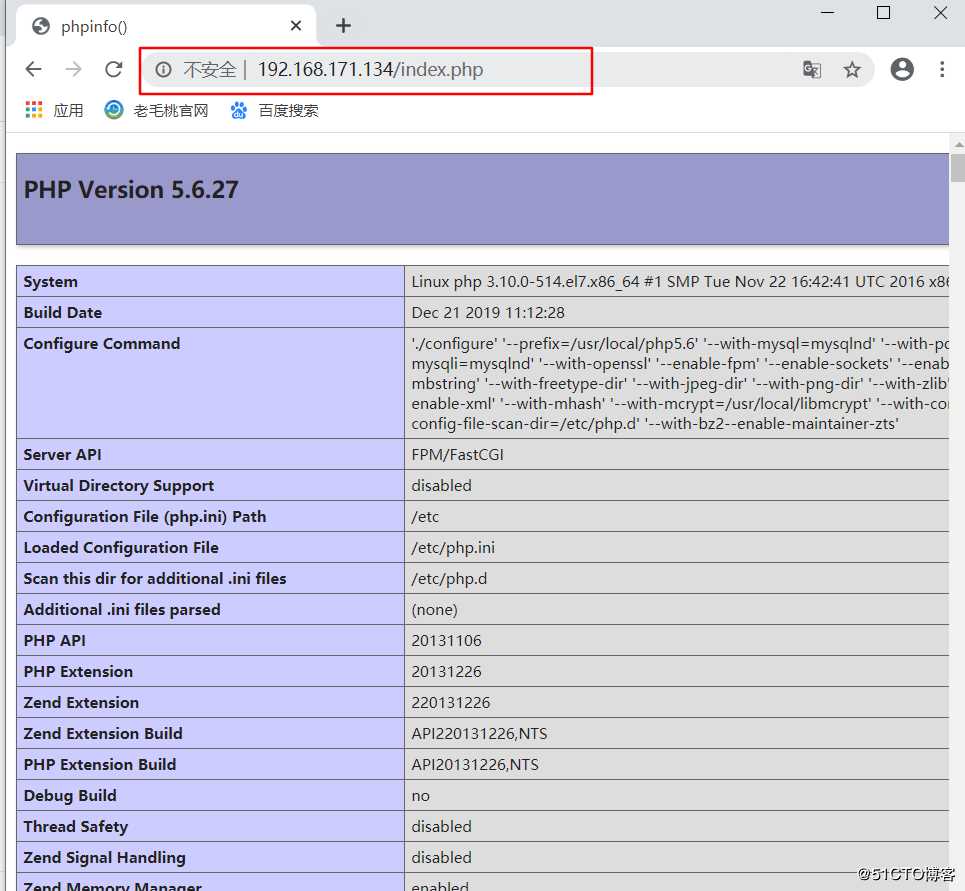This screenshot has width=965, height=891.
Task: Click the 'Zend Extension' row label
Action: click(x=81, y=702)
